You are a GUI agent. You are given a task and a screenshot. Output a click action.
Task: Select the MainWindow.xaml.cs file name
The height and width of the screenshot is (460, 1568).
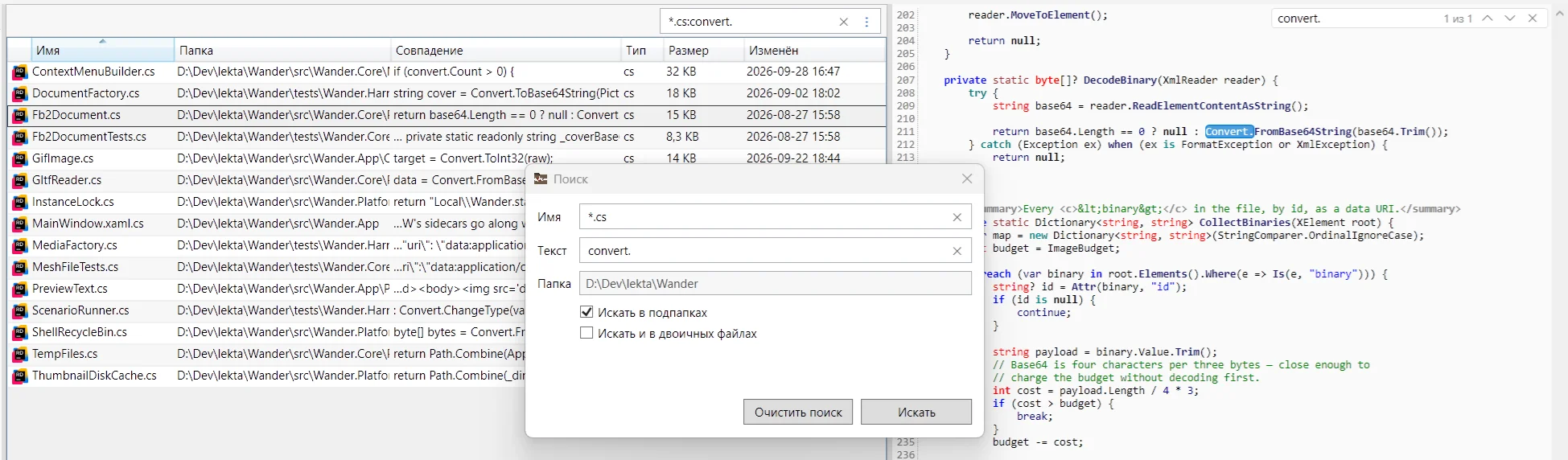[x=88, y=224]
